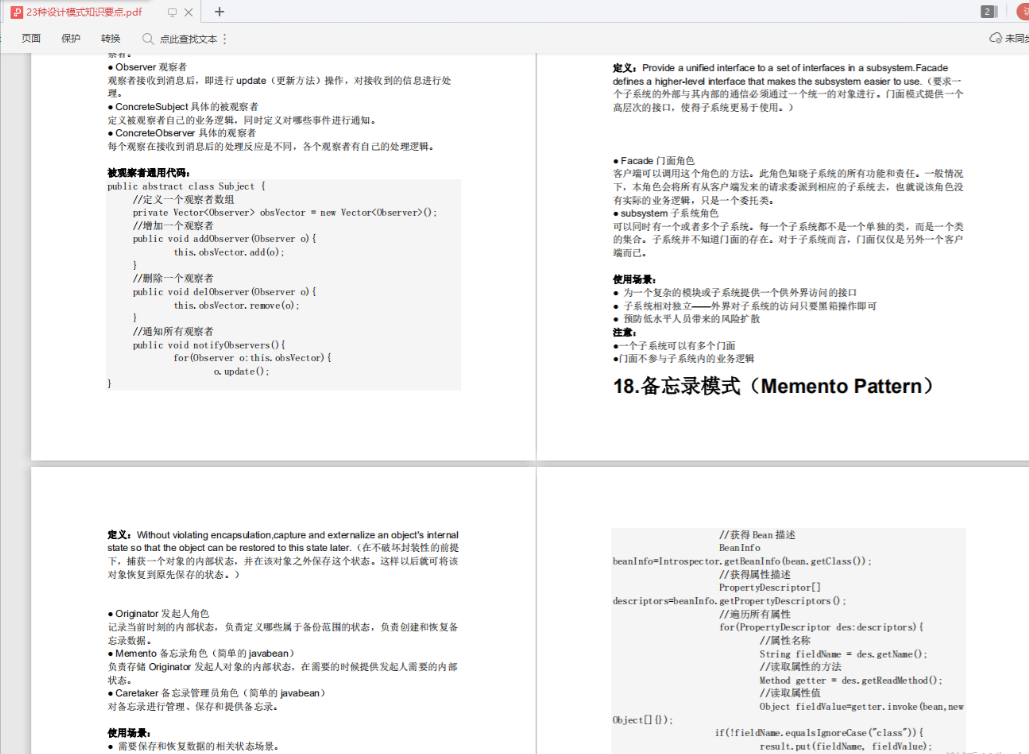This screenshot has height=754, width=1029.
Task: Click the code line public void delObserver(Observer o)
Action: 224,292
